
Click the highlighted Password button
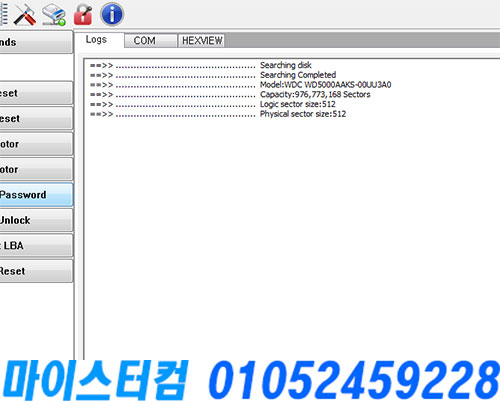[x=36, y=195]
